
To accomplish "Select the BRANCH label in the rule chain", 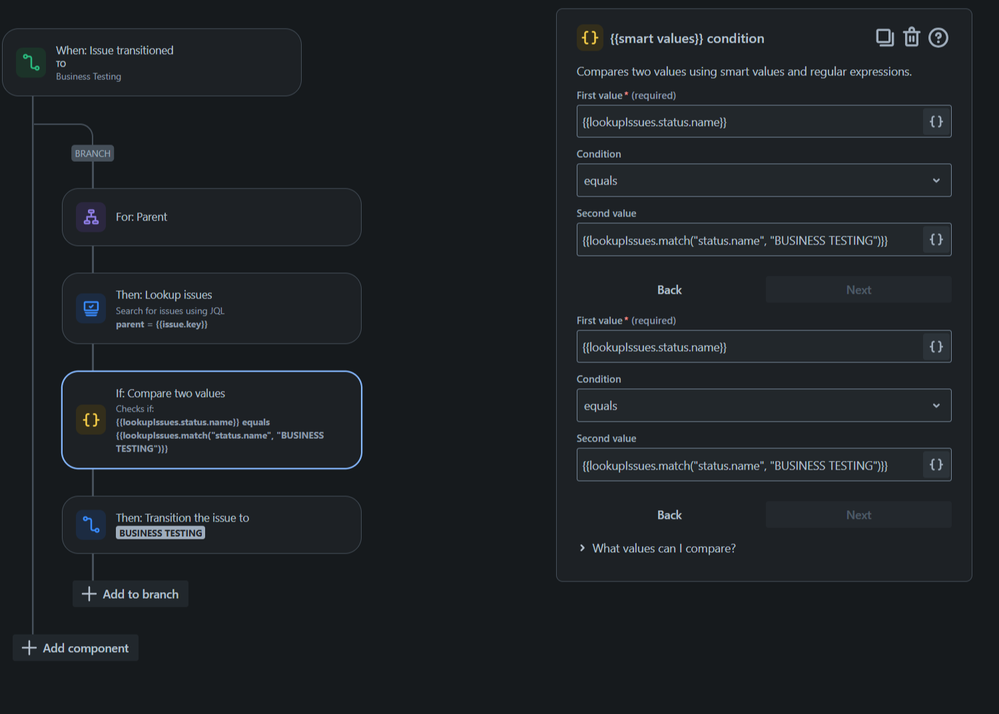I will click(92, 153).
